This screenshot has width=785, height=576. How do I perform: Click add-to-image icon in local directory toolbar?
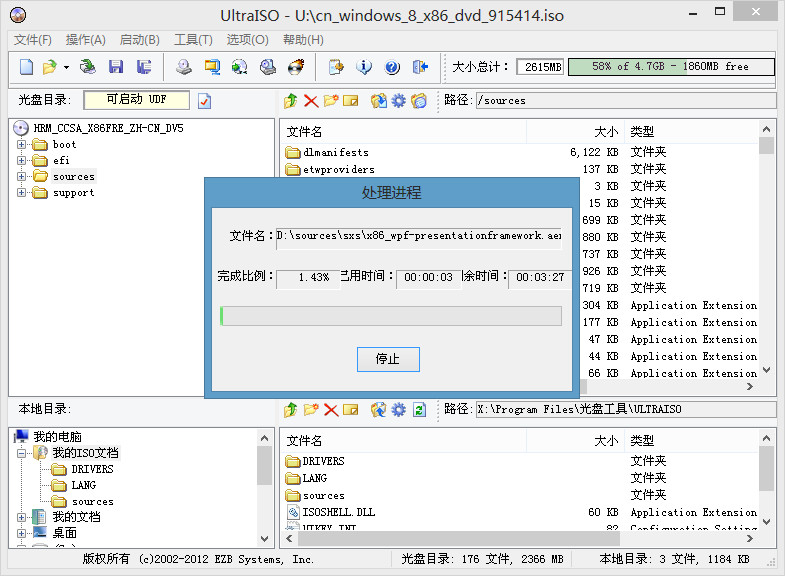coord(378,410)
